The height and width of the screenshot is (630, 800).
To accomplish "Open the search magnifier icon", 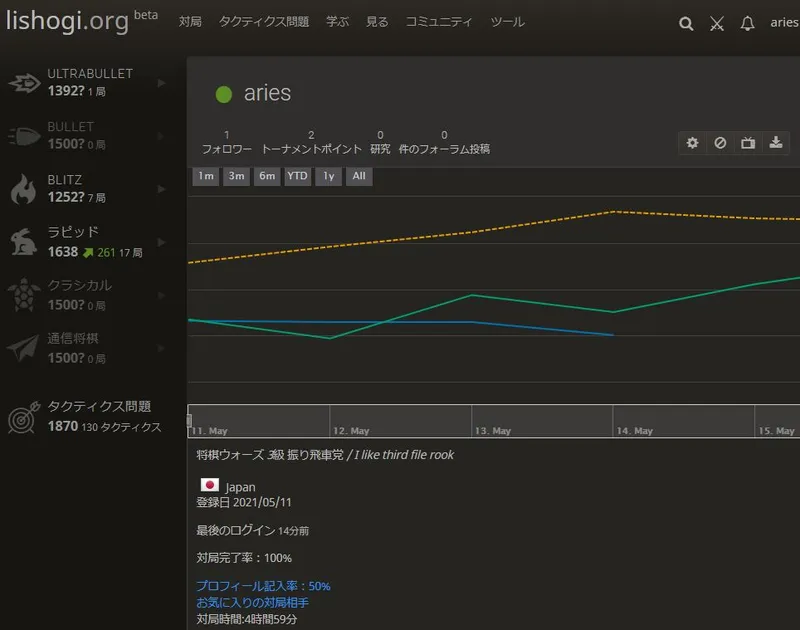I will tap(686, 23).
